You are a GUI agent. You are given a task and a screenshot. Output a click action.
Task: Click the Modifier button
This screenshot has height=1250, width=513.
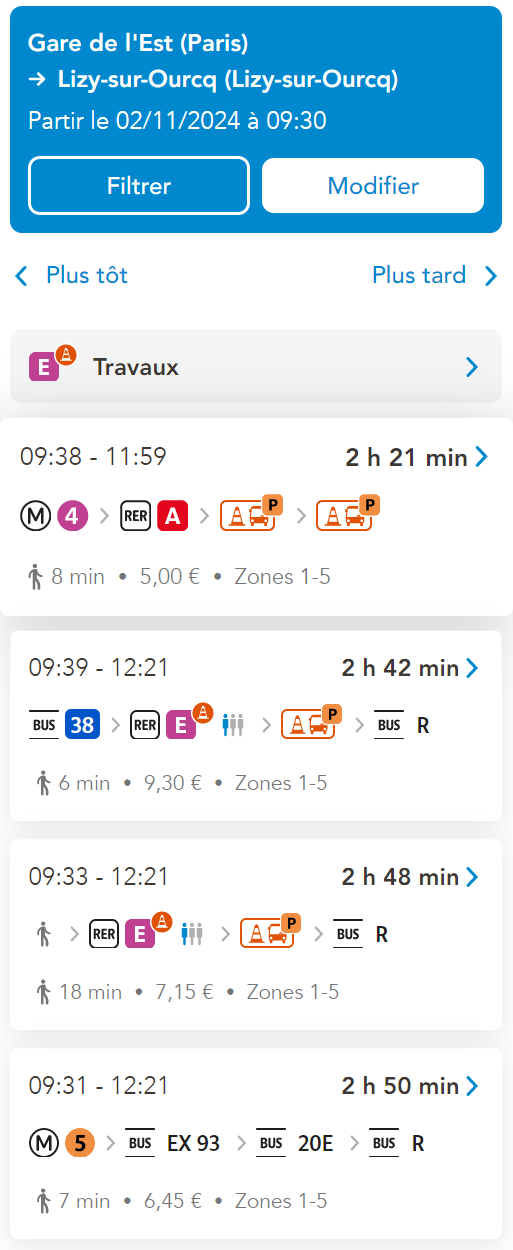coord(373,186)
